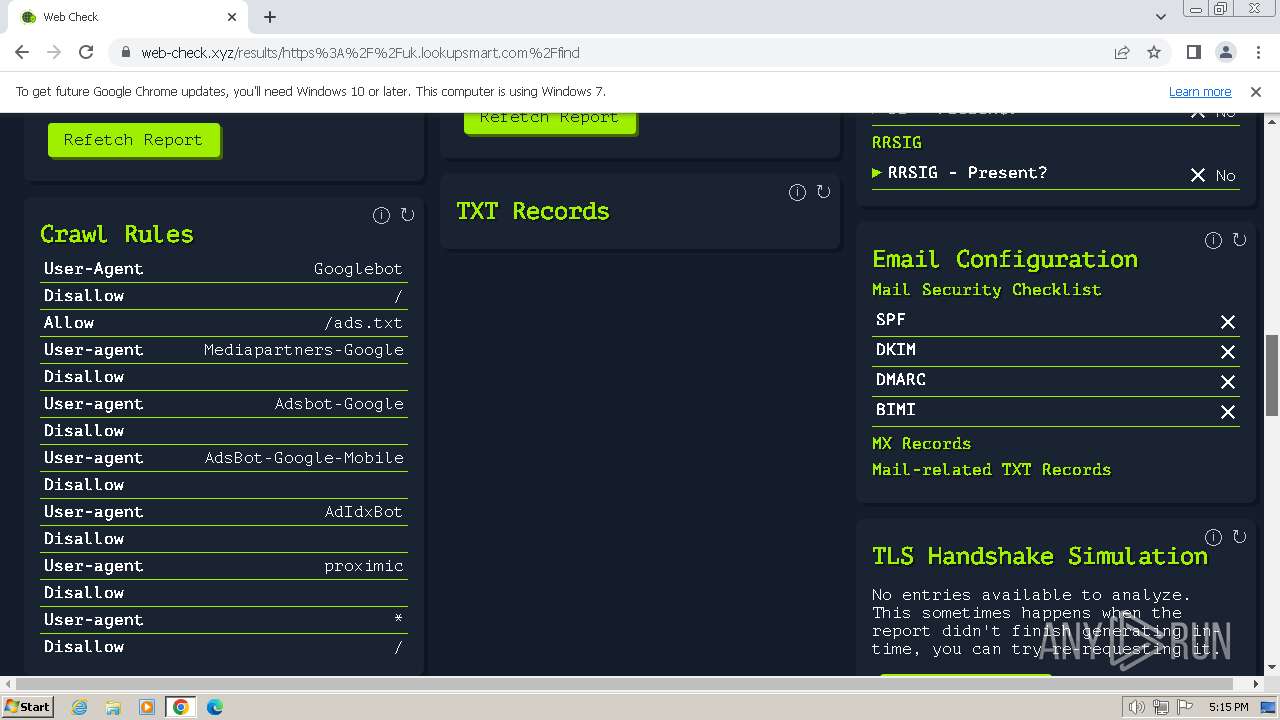
Task: Reload the current browser page
Action: 86,52
